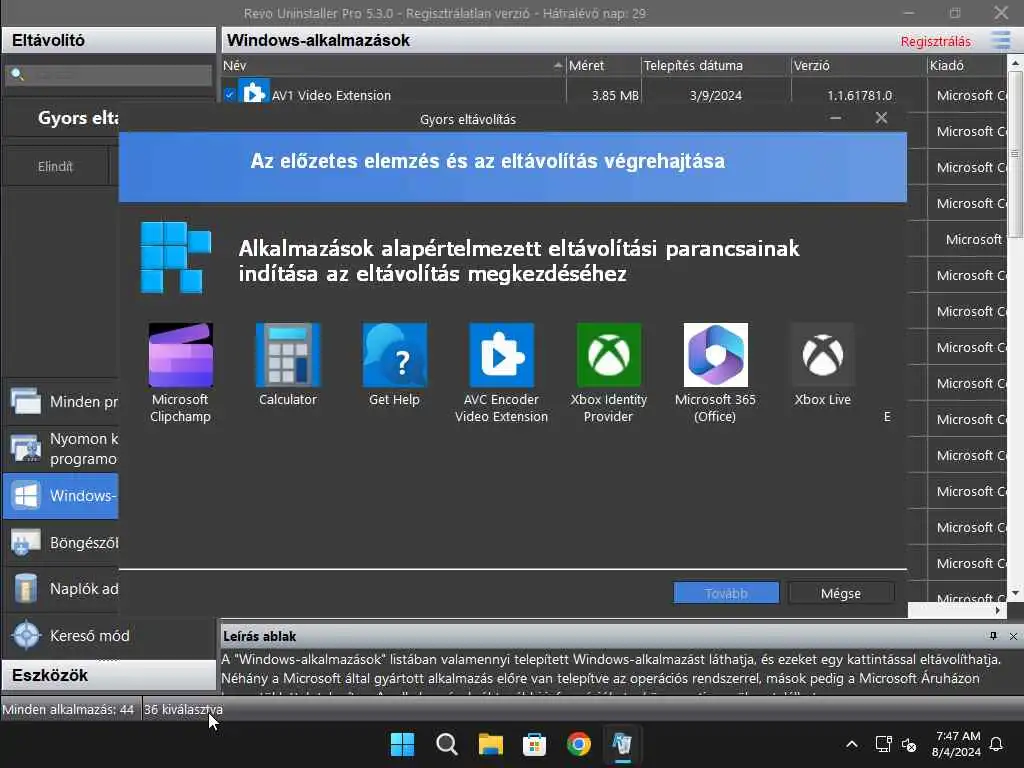Uncheck the AV1 Video Extension checkbox
The image size is (1024, 768).
click(x=230, y=95)
